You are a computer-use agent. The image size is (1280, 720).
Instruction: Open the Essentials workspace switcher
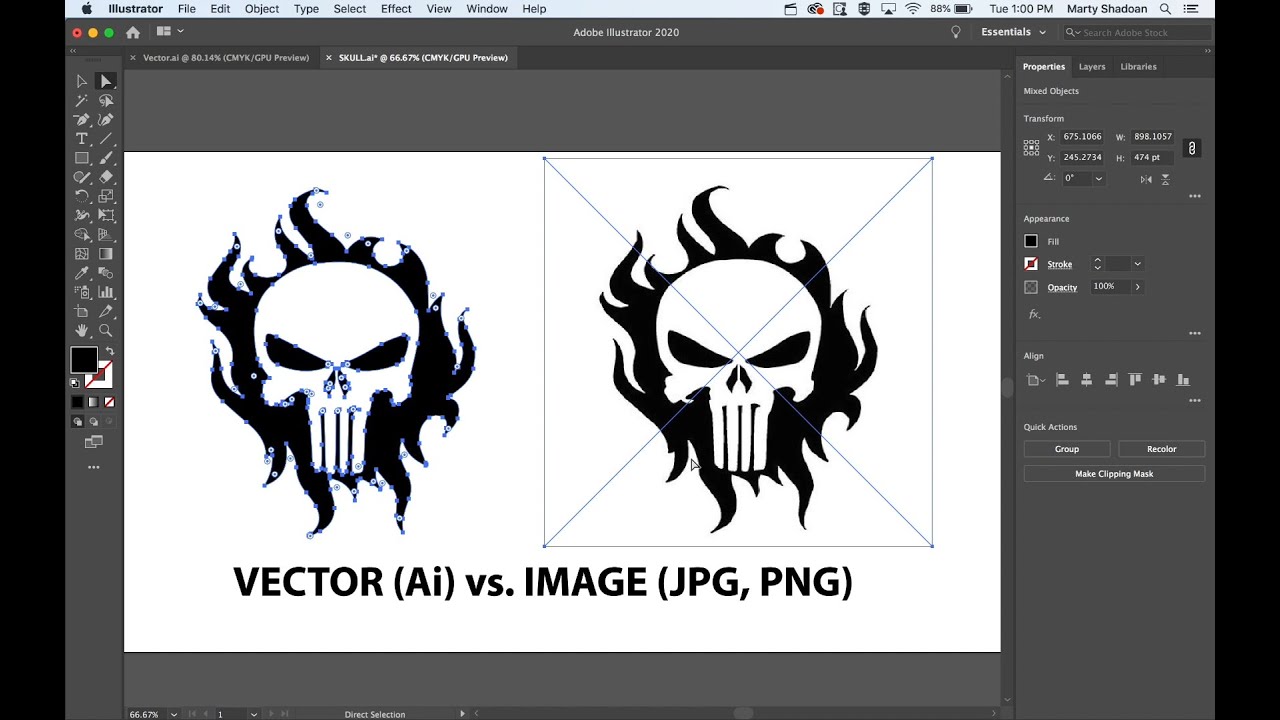[x=1014, y=32]
